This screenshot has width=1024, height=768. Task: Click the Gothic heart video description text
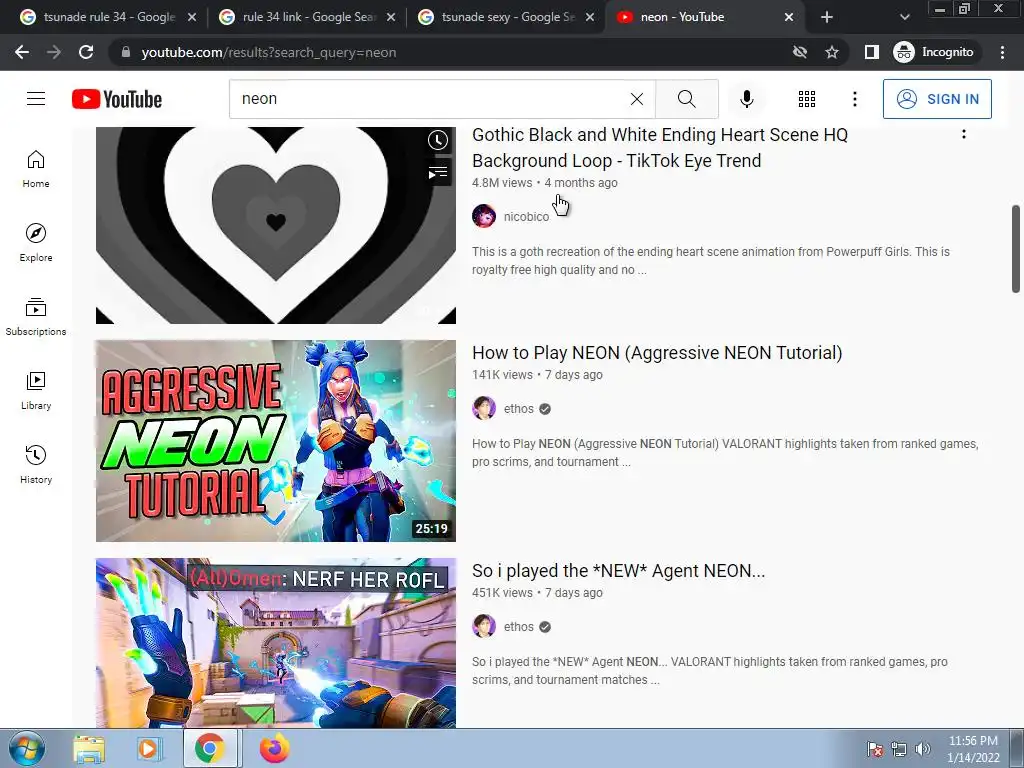pyautogui.click(x=711, y=261)
